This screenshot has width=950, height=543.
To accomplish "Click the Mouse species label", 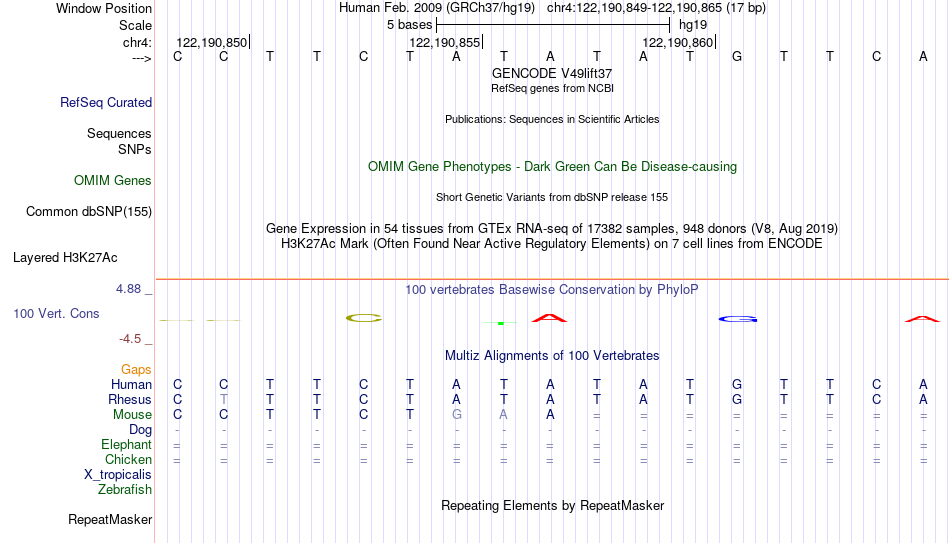I will (132, 415).
